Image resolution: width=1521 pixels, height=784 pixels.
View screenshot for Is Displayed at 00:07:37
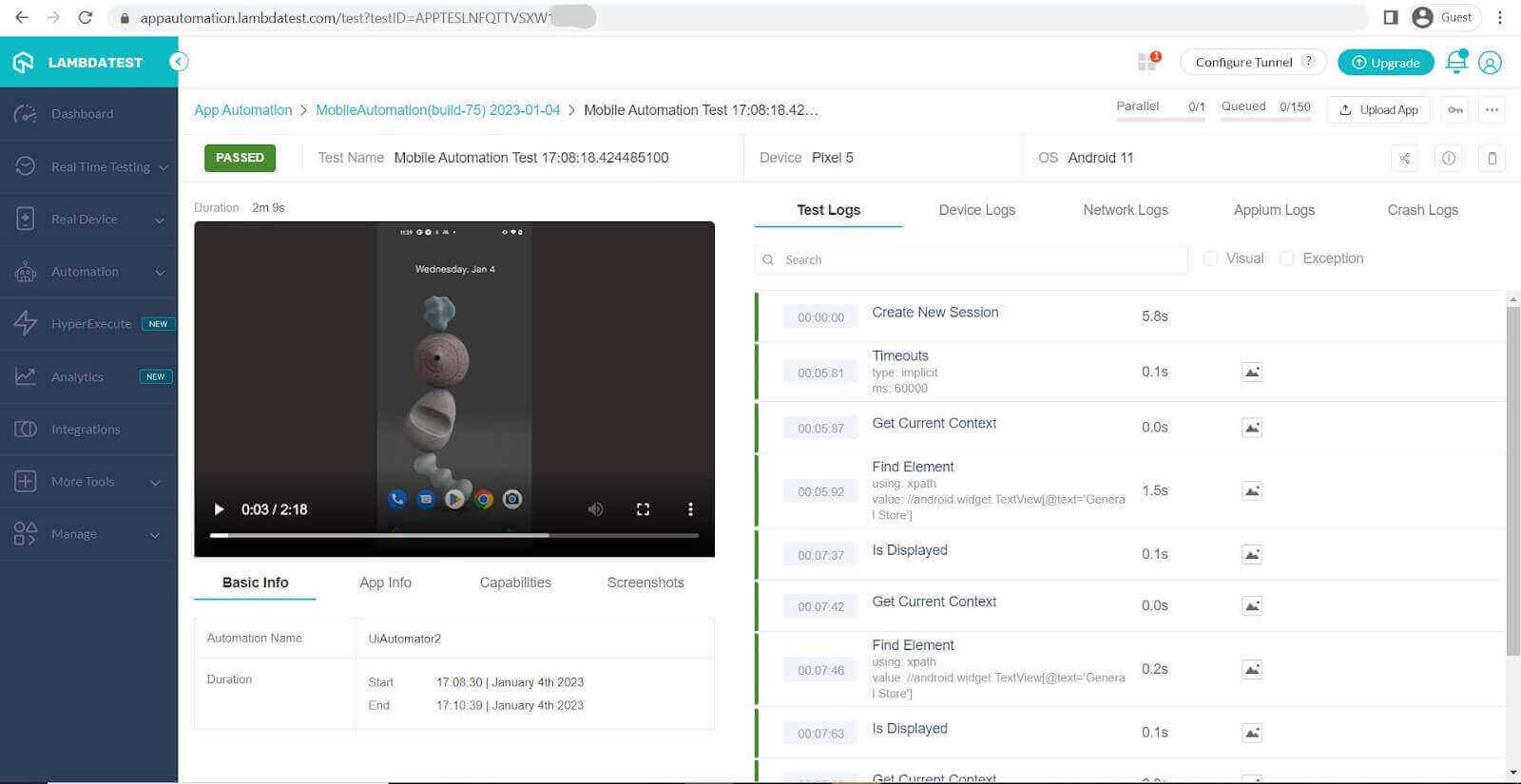(1252, 554)
